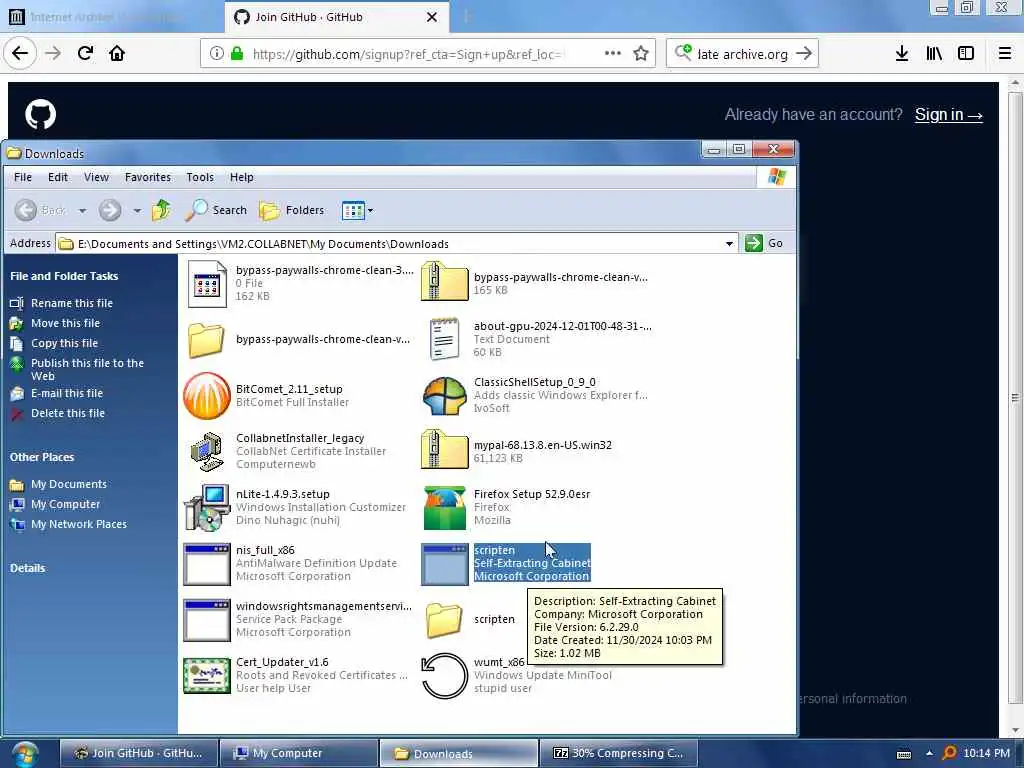Open the Help menu

tap(241, 177)
